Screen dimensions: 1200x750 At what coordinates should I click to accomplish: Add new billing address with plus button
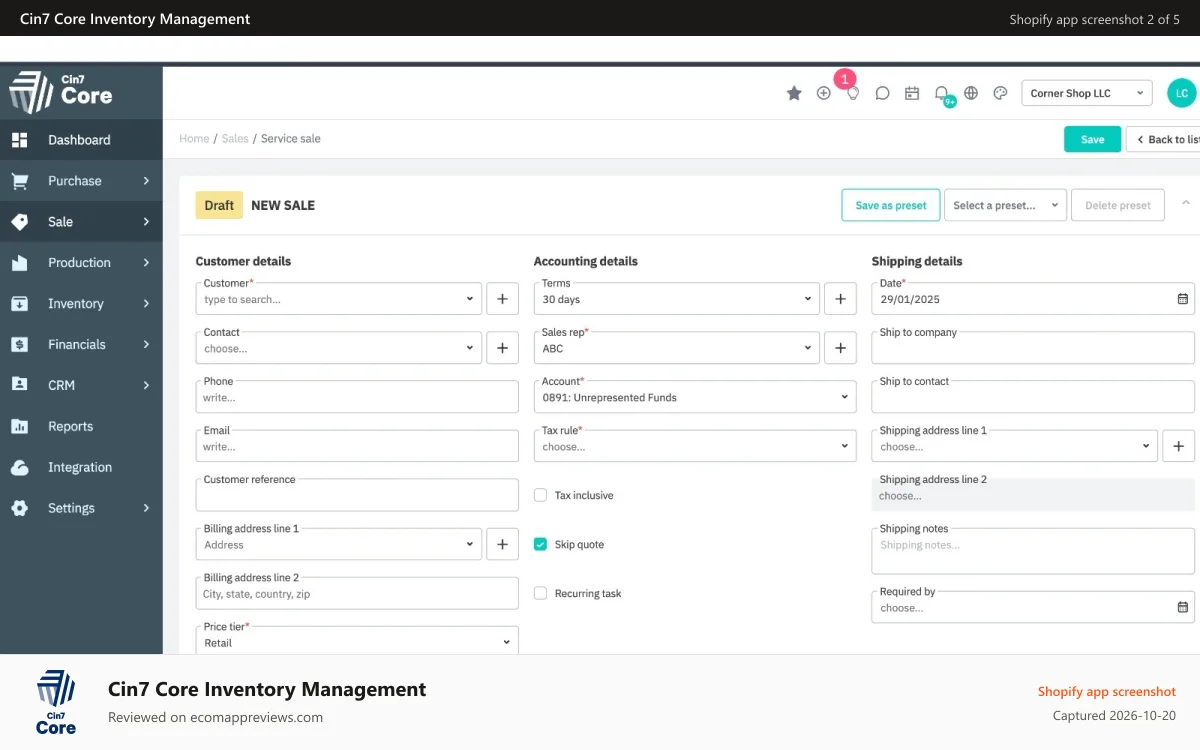pos(502,544)
